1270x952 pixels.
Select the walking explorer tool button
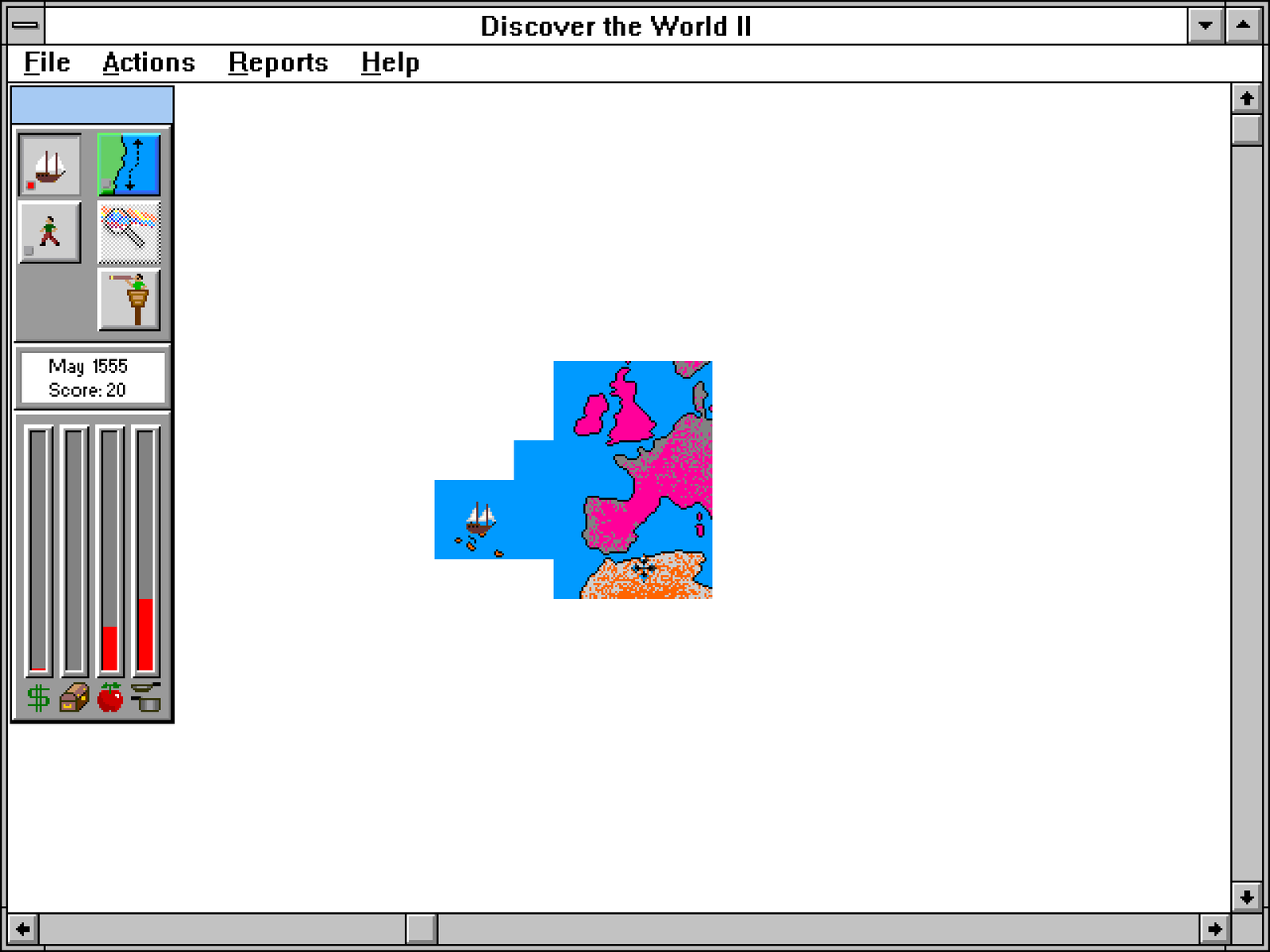pos(49,232)
